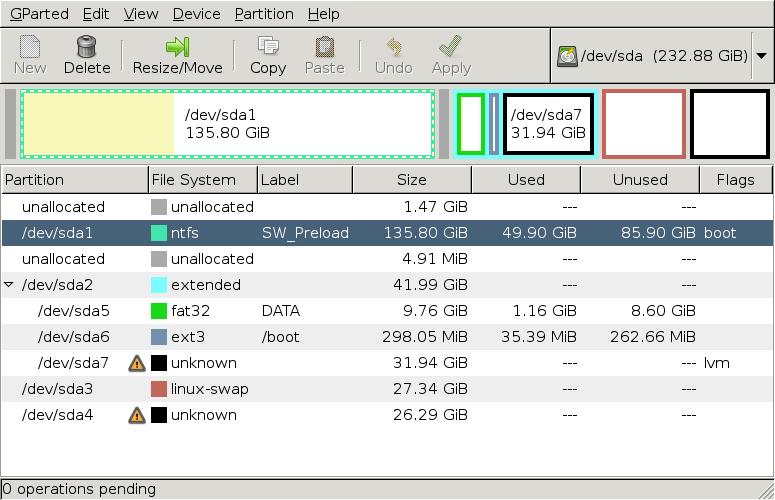Click the SW_Preload label cell

click(305, 233)
